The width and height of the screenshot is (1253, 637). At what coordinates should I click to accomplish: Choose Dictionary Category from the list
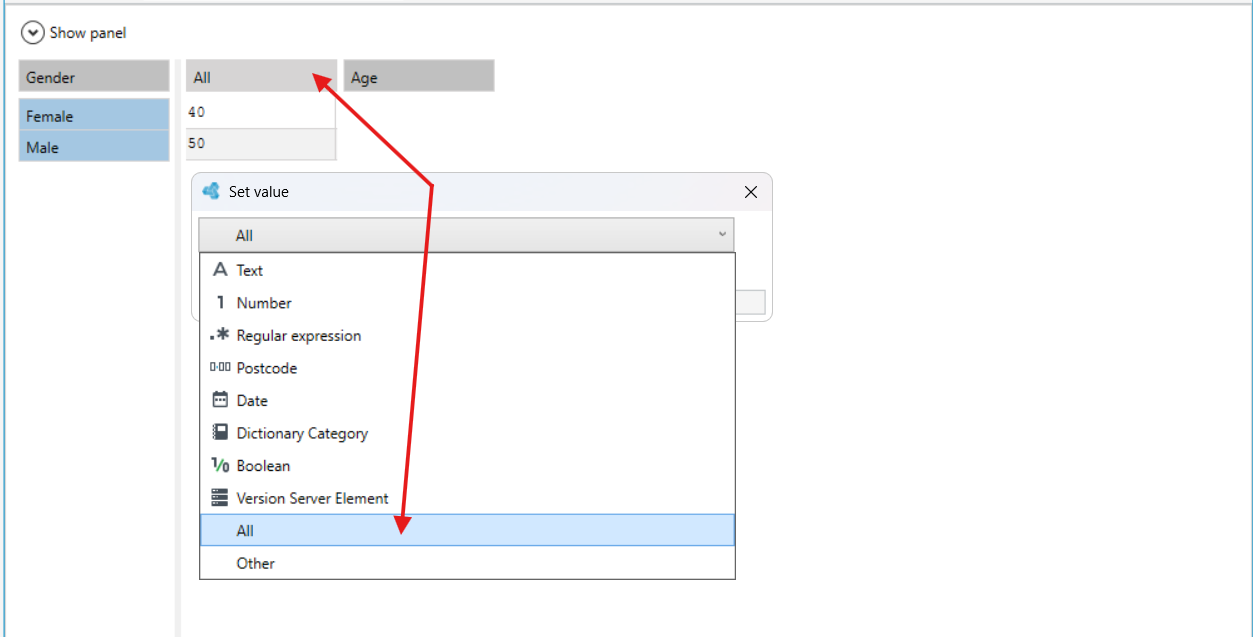[467, 433]
